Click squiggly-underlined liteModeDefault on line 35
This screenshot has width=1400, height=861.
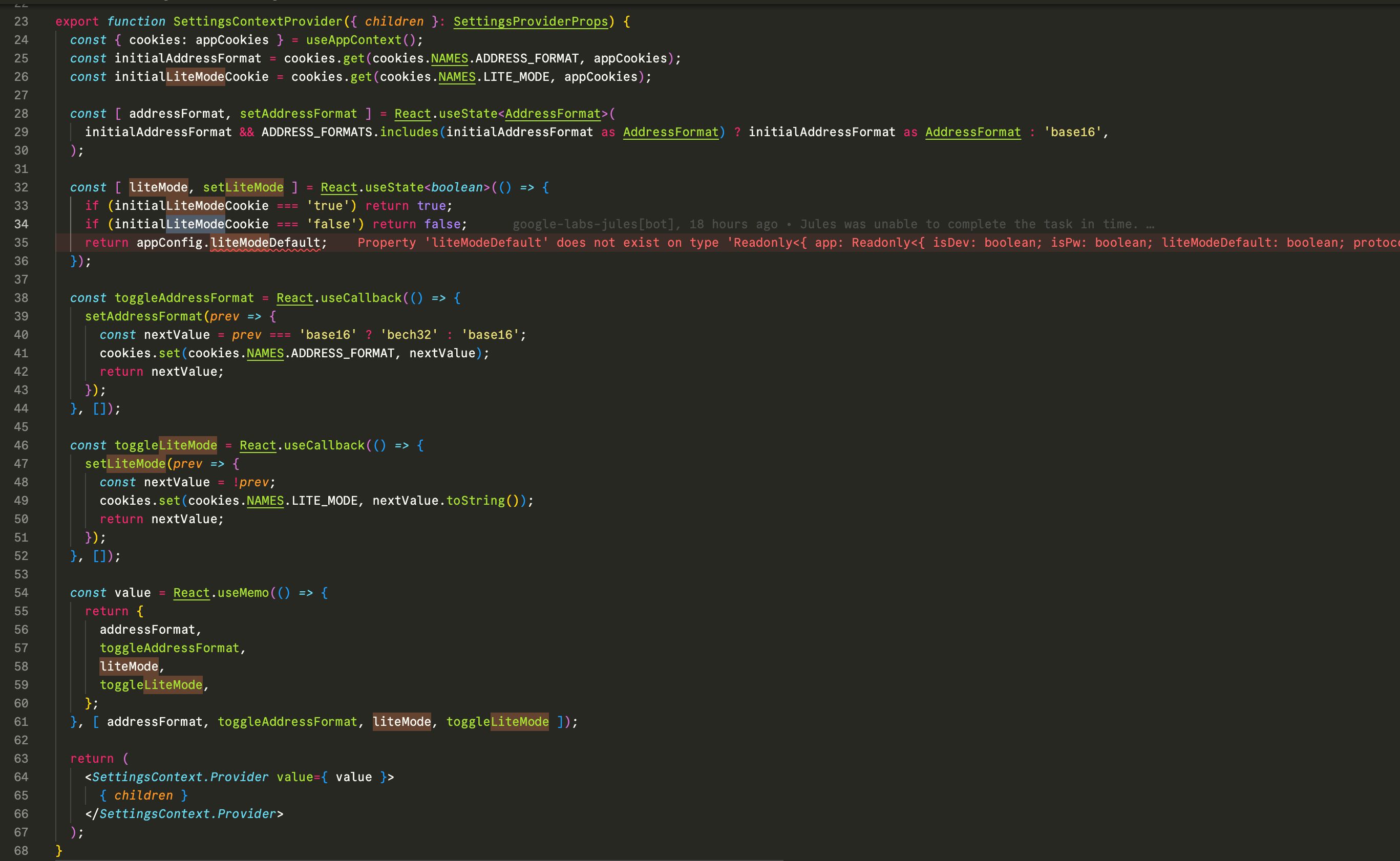pos(265,243)
